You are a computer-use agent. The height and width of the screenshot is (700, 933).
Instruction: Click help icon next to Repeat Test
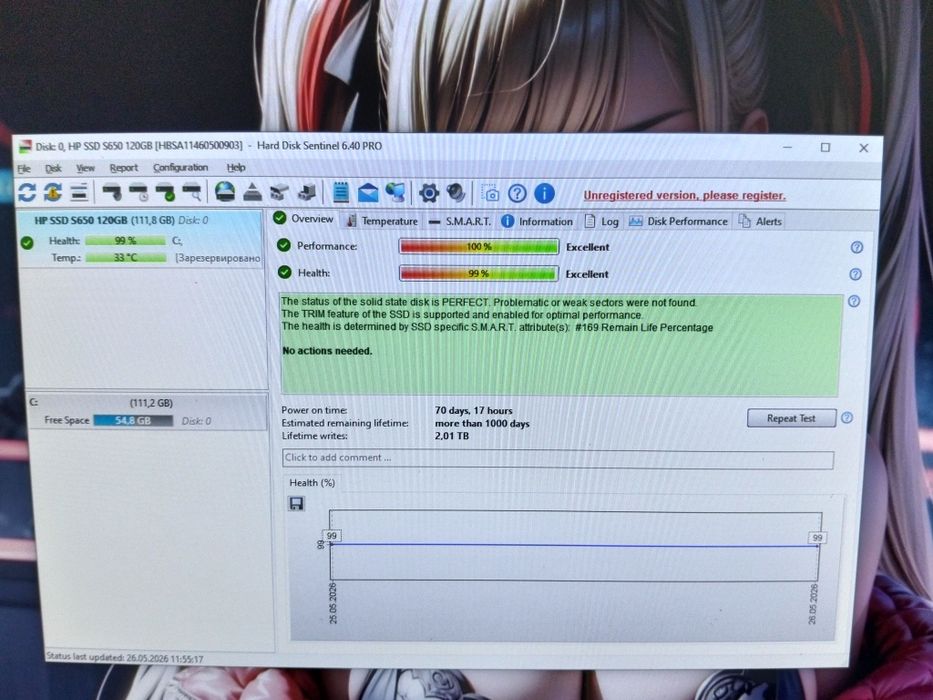pyautogui.click(x=847, y=418)
